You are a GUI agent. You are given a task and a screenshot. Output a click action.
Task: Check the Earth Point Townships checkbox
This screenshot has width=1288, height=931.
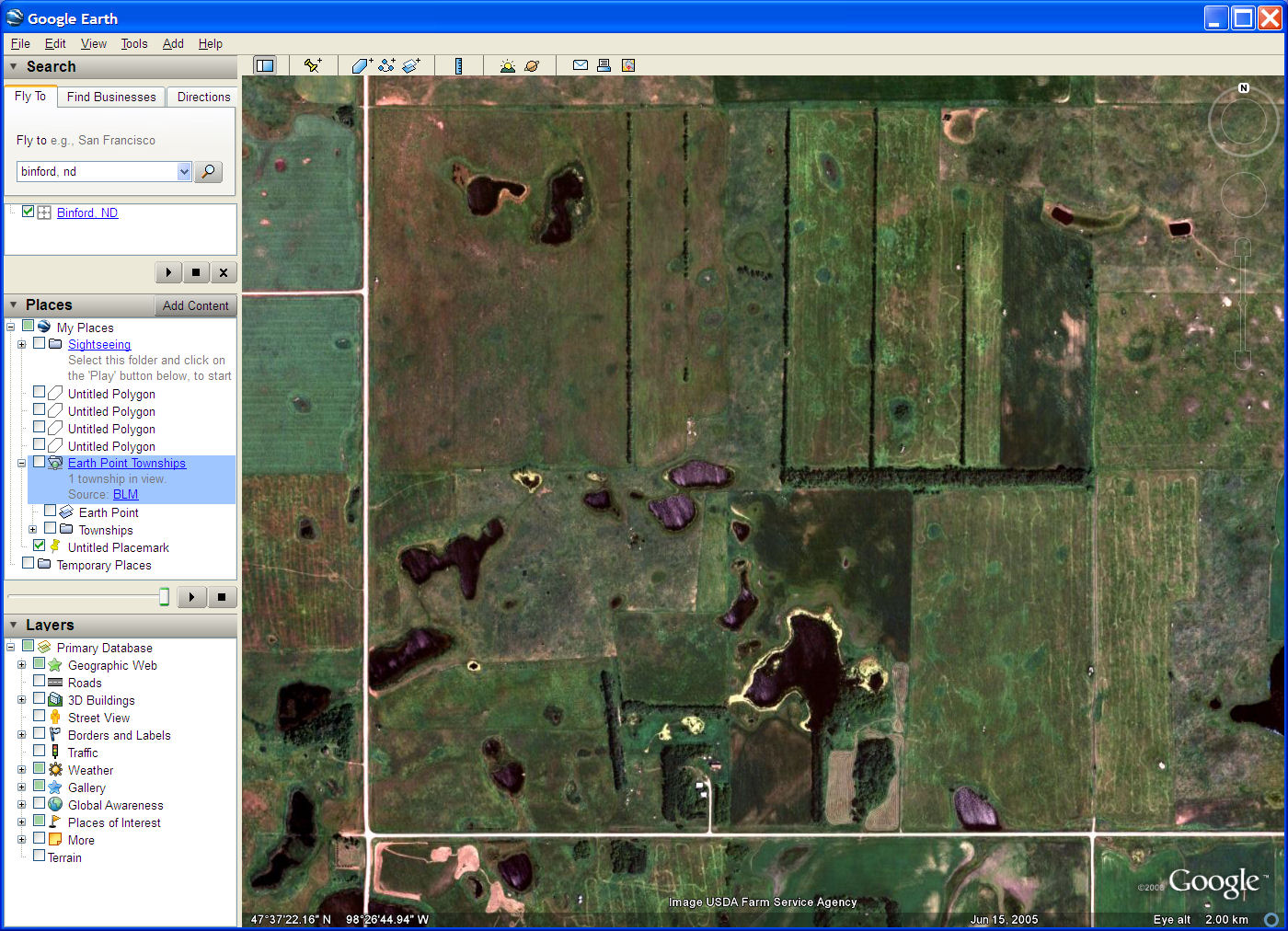pos(39,462)
